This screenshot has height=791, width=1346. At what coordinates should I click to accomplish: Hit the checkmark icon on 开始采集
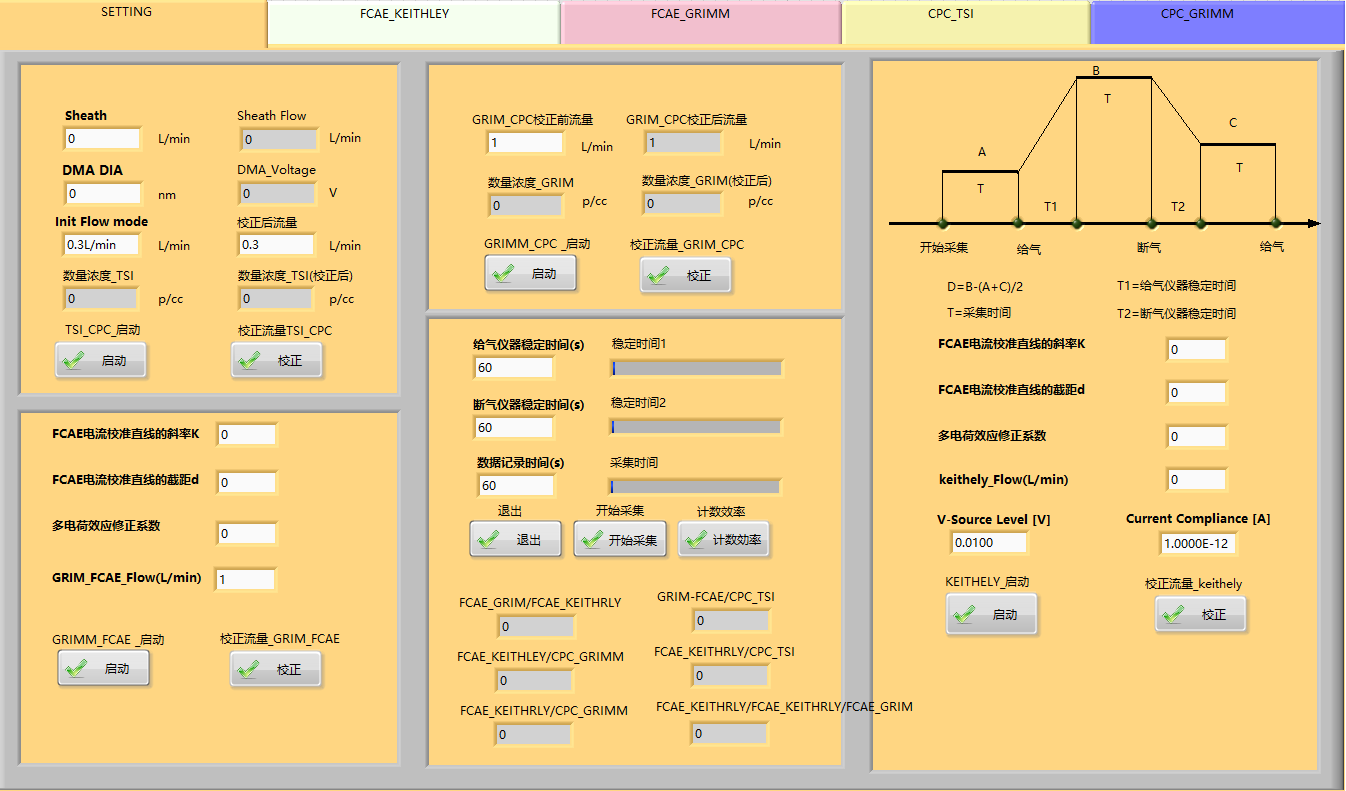[x=592, y=540]
